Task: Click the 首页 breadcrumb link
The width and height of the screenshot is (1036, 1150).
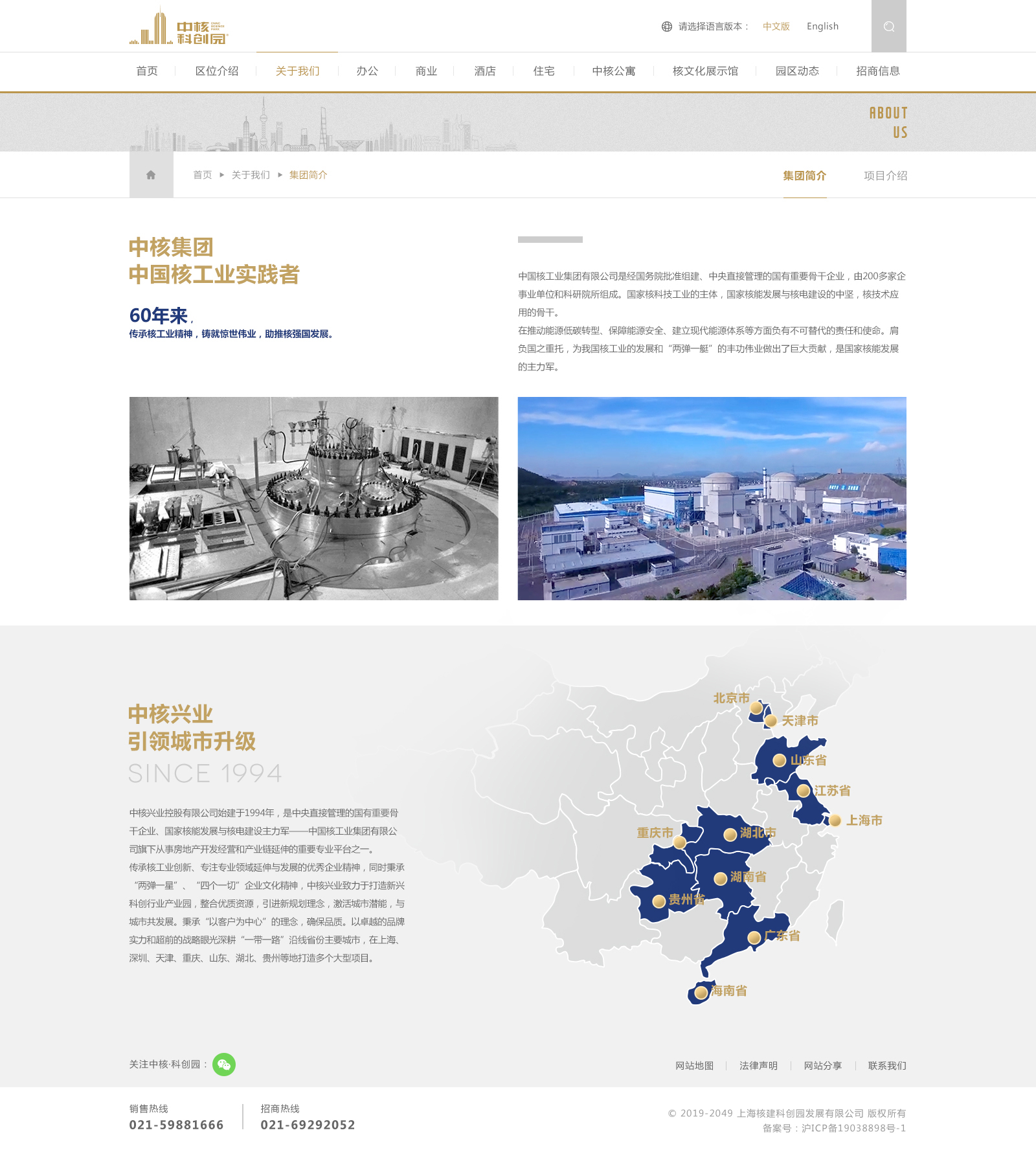Action: click(x=203, y=175)
